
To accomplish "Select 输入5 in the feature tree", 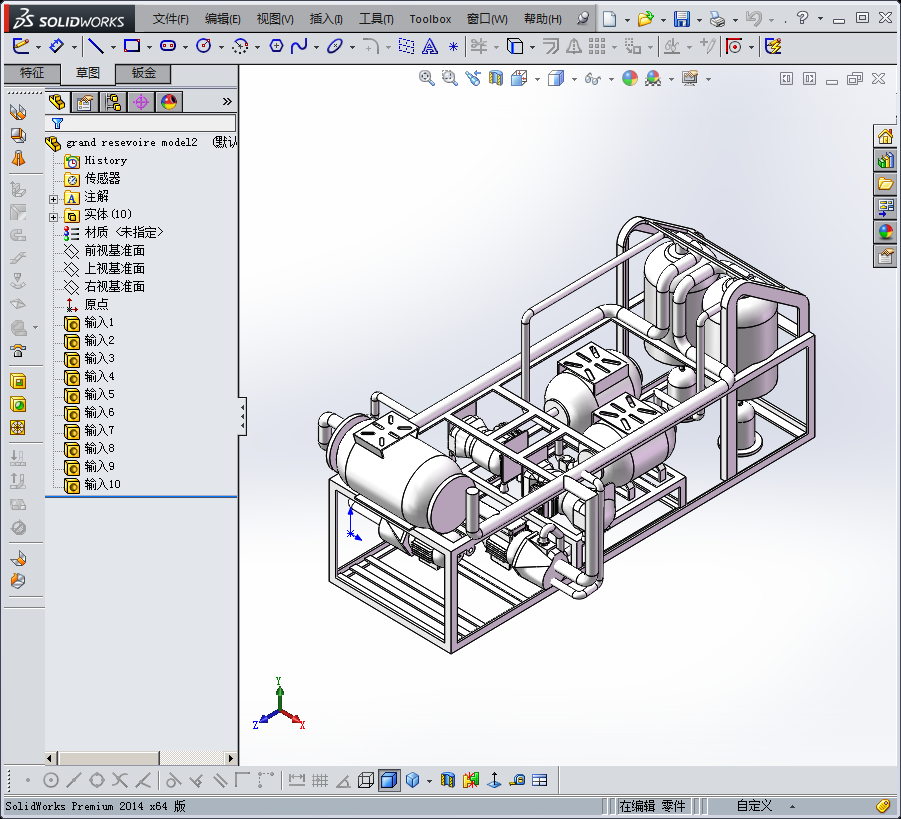I will (99, 394).
